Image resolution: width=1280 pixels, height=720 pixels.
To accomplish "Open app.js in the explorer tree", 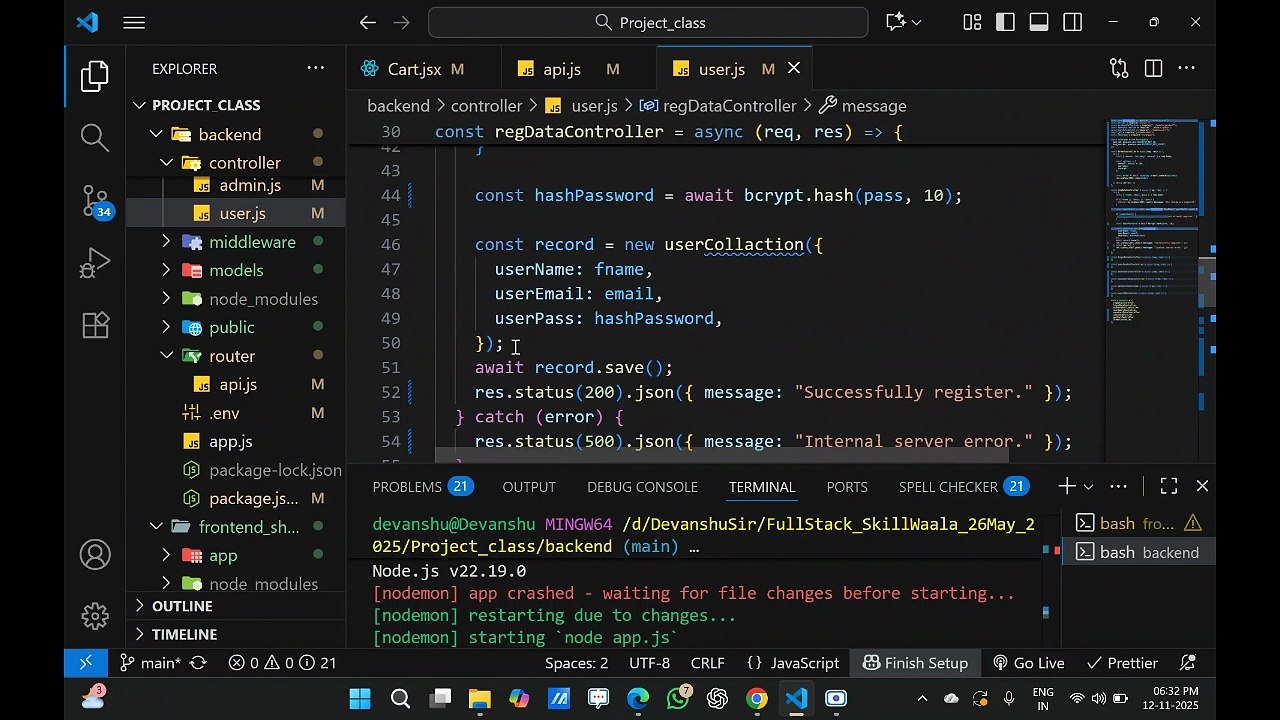I will click(236, 441).
